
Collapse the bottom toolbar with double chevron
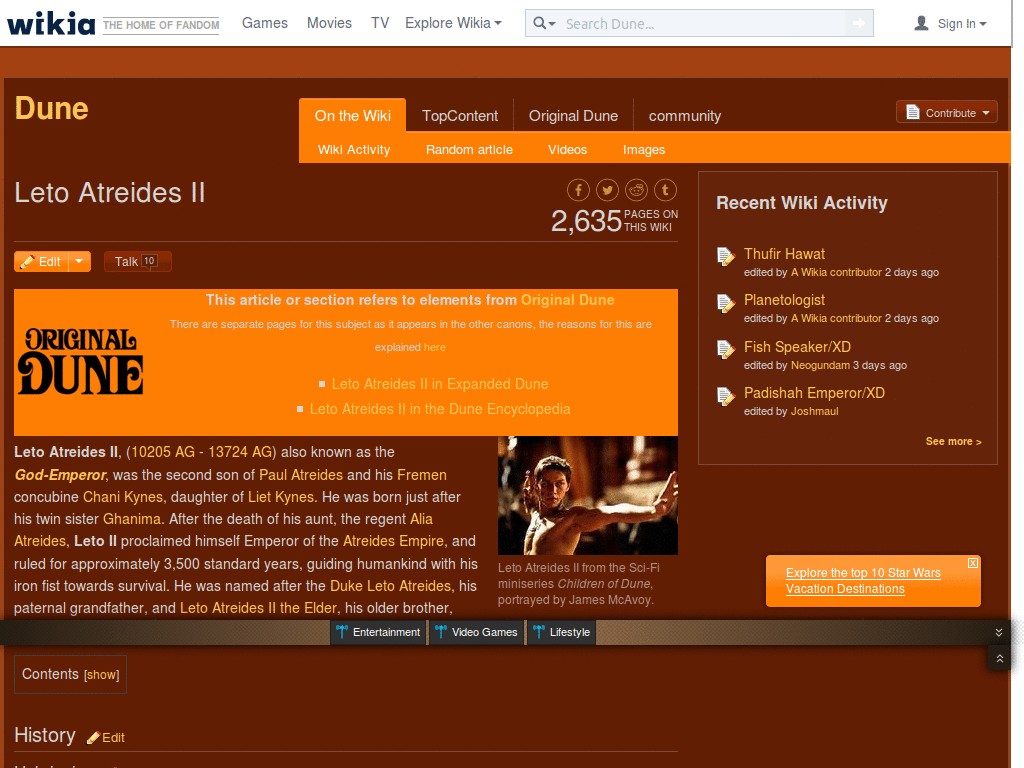[x=999, y=632]
